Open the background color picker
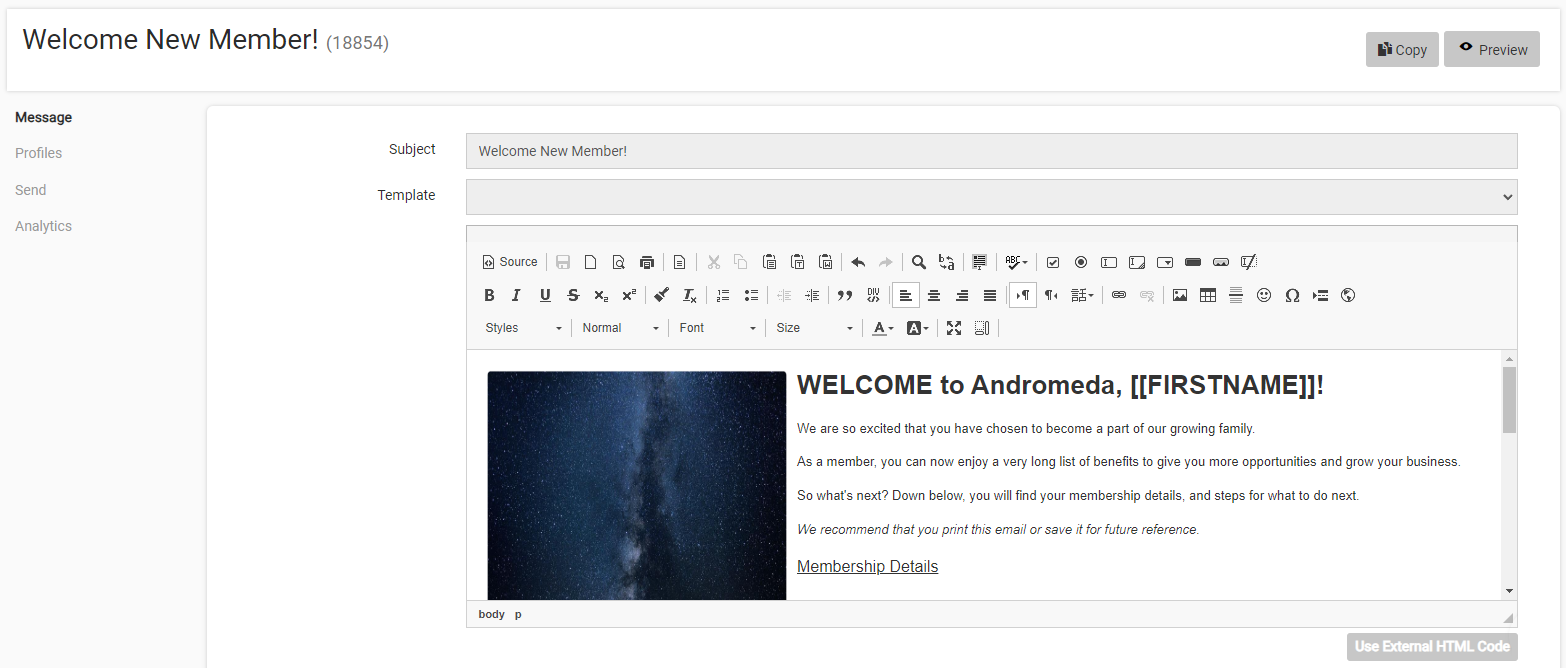The height and width of the screenshot is (668, 1566). [917, 328]
